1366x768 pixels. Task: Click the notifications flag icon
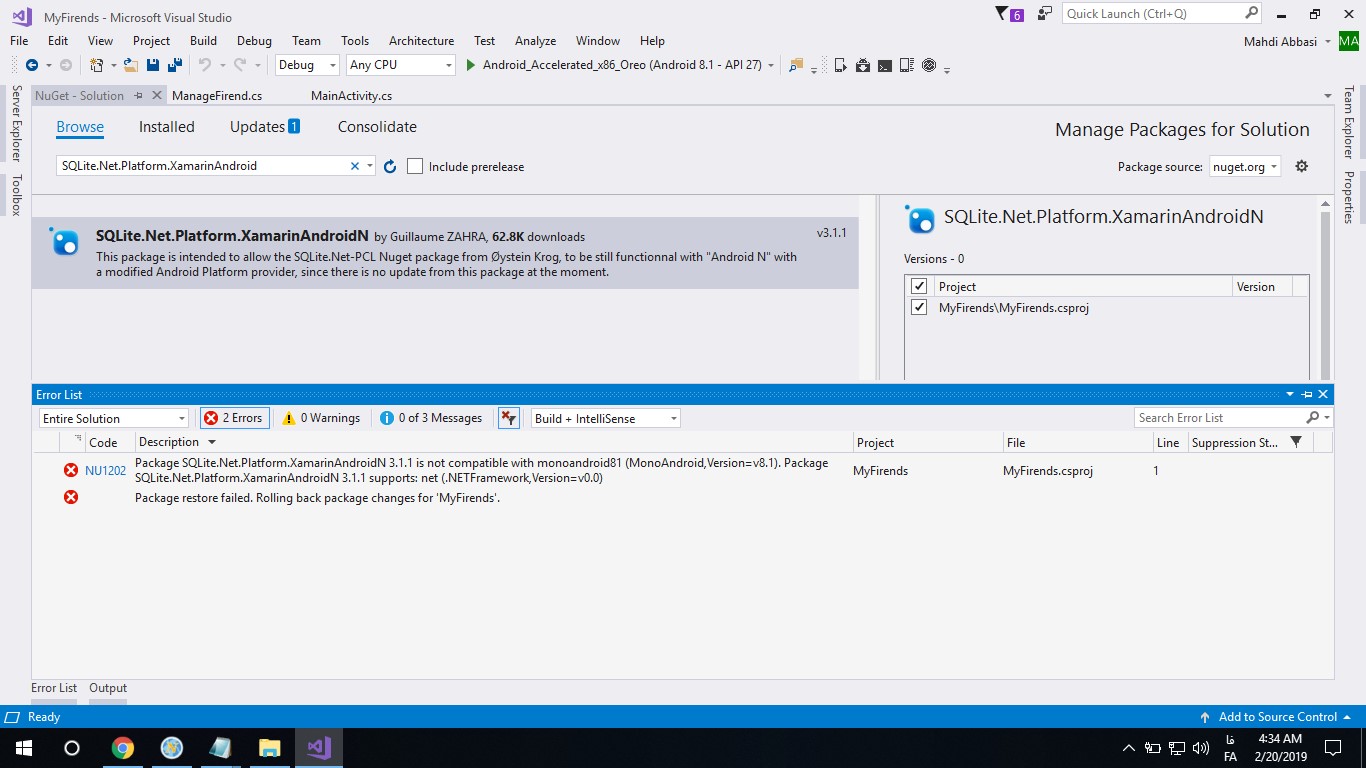pos(1003,14)
